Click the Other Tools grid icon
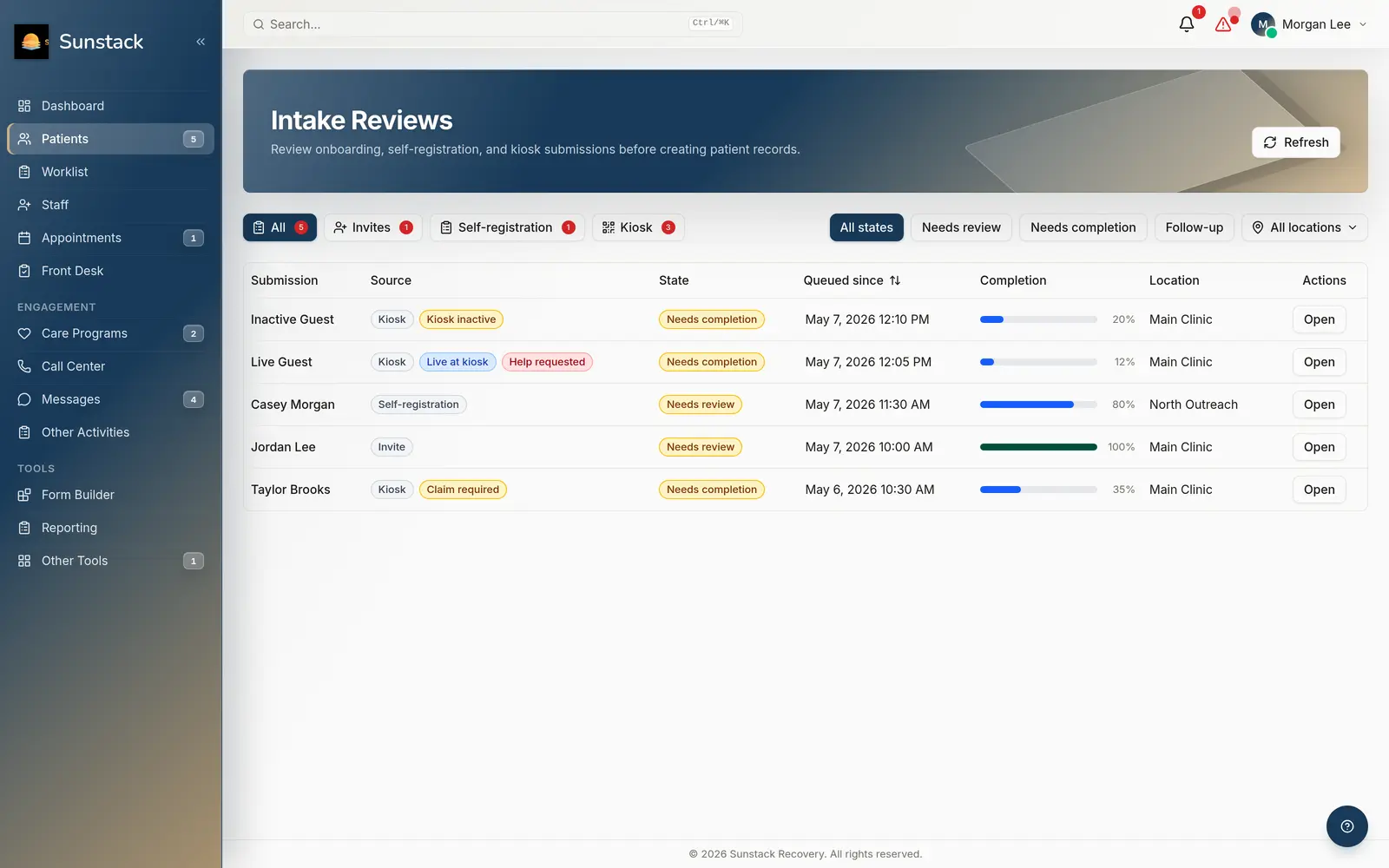Screen dimensions: 1389x868 tap(24, 561)
